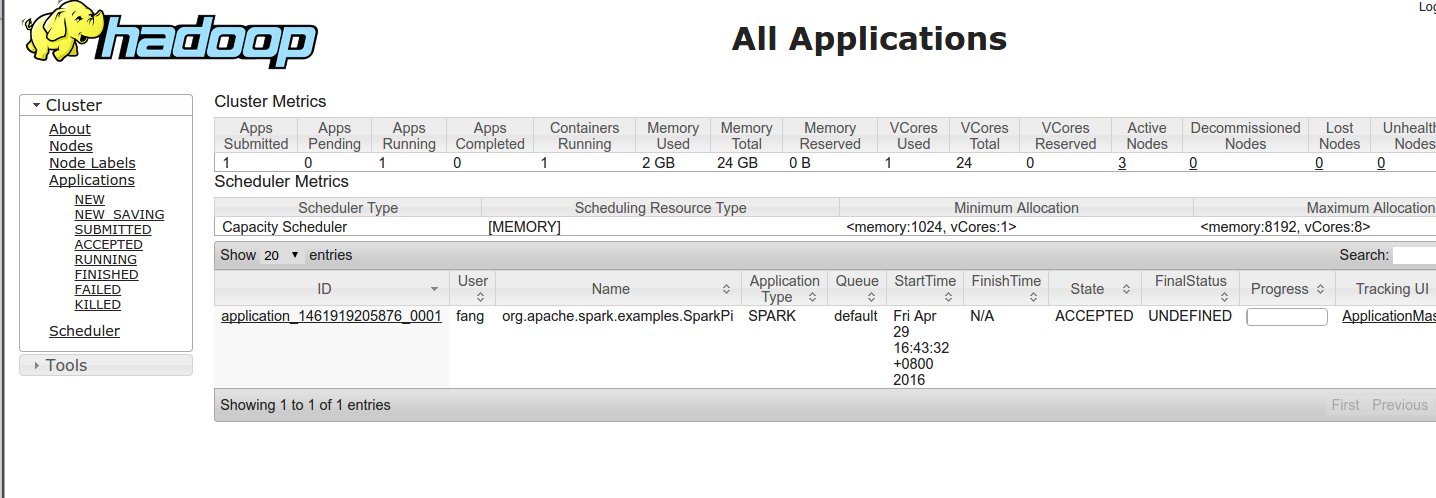Sort by Application Type sort icon
This screenshot has height=498, width=1436.
point(813,297)
